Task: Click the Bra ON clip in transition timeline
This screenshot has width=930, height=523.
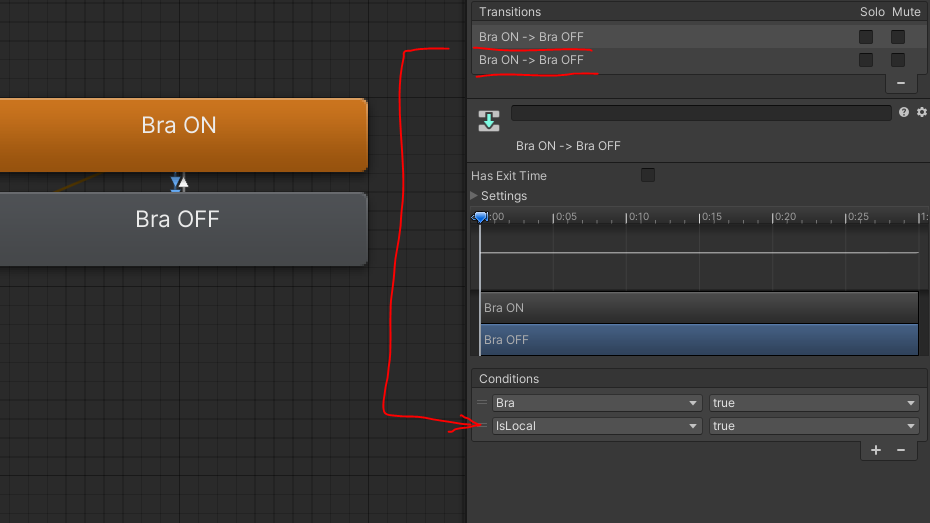Action: (x=699, y=308)
